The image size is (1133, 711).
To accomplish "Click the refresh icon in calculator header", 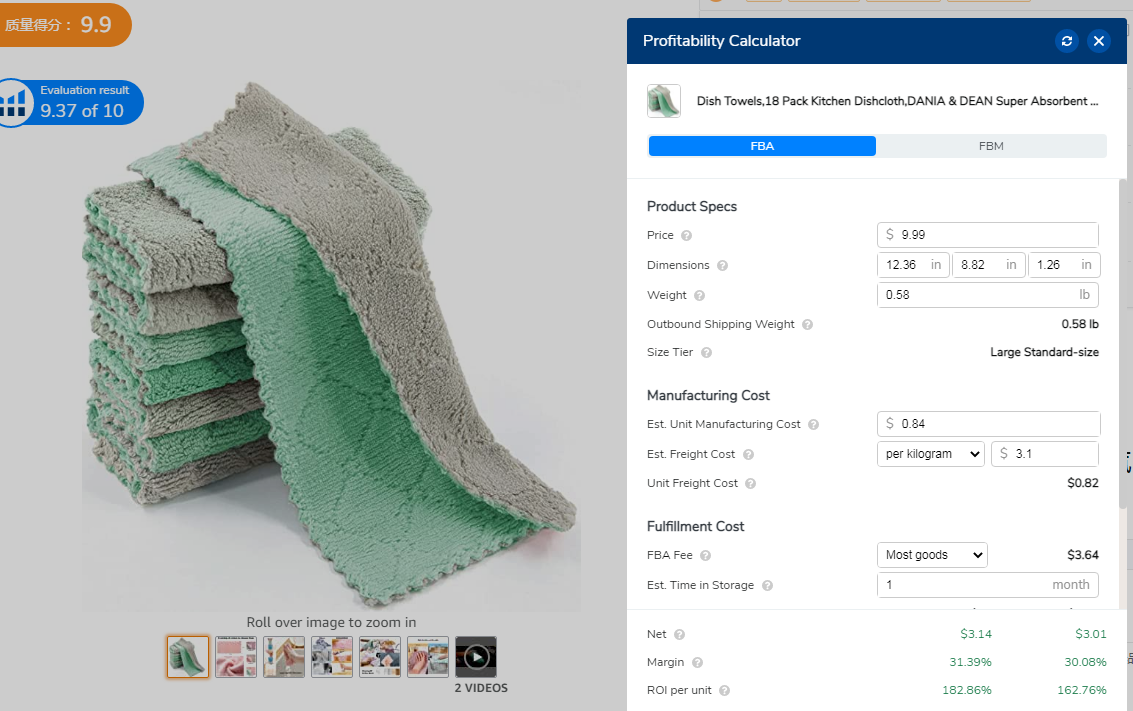I will 1067,41.
